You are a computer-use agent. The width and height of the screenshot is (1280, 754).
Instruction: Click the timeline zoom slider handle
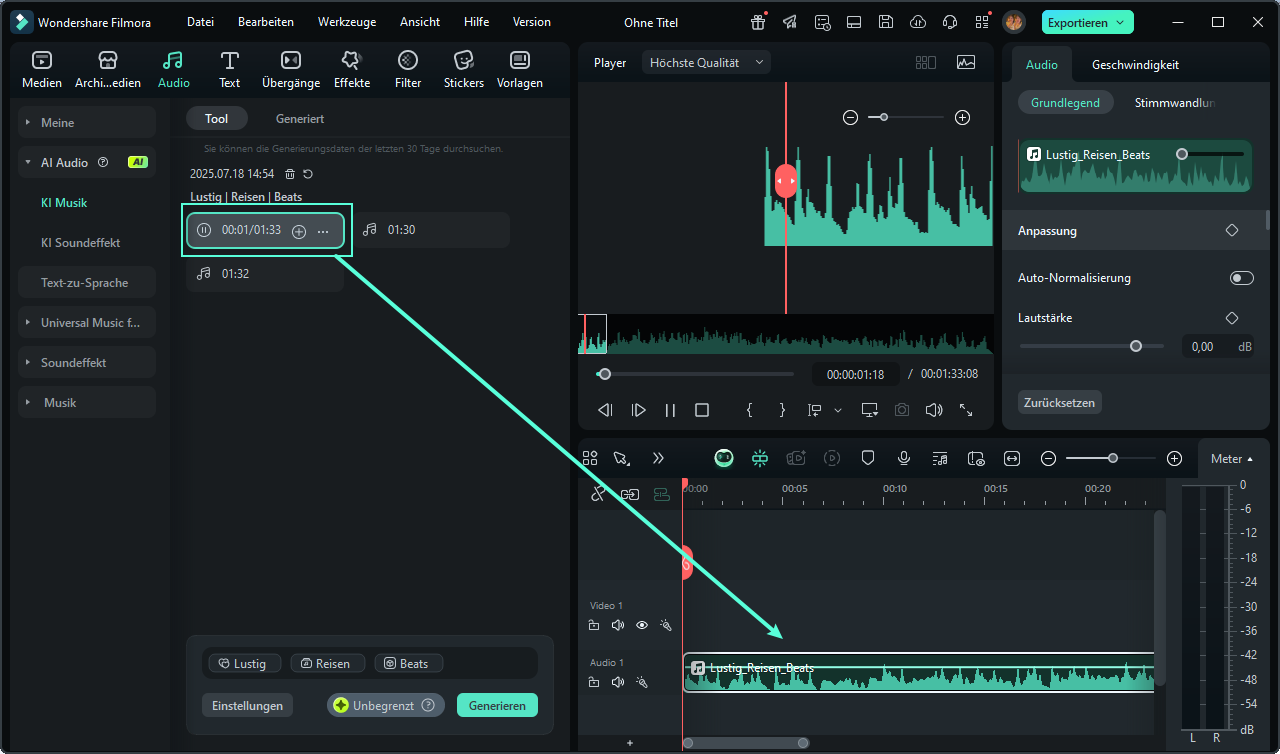tap(1112, 458)
